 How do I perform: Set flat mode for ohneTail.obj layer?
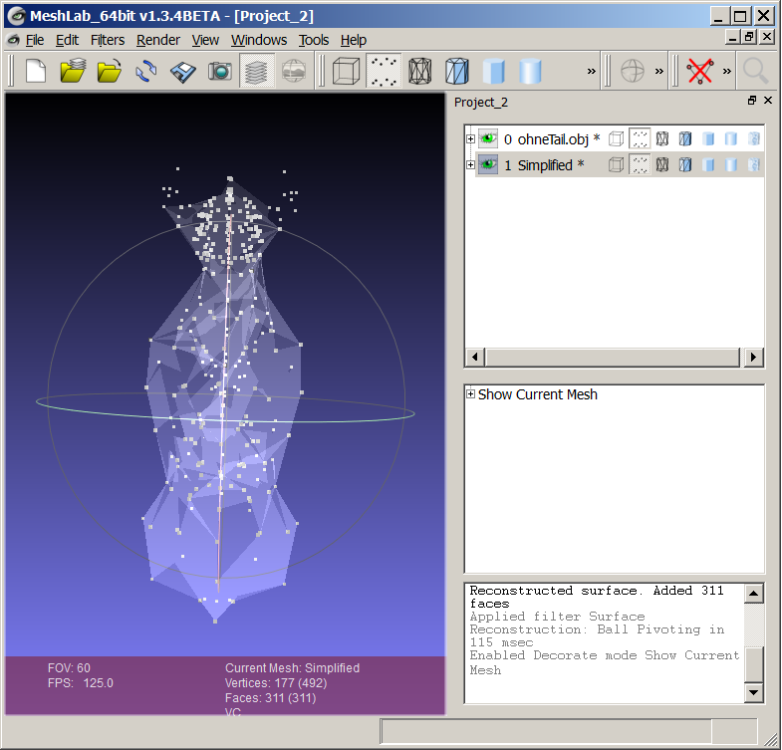pyautogui.click(x=731, y=139)
